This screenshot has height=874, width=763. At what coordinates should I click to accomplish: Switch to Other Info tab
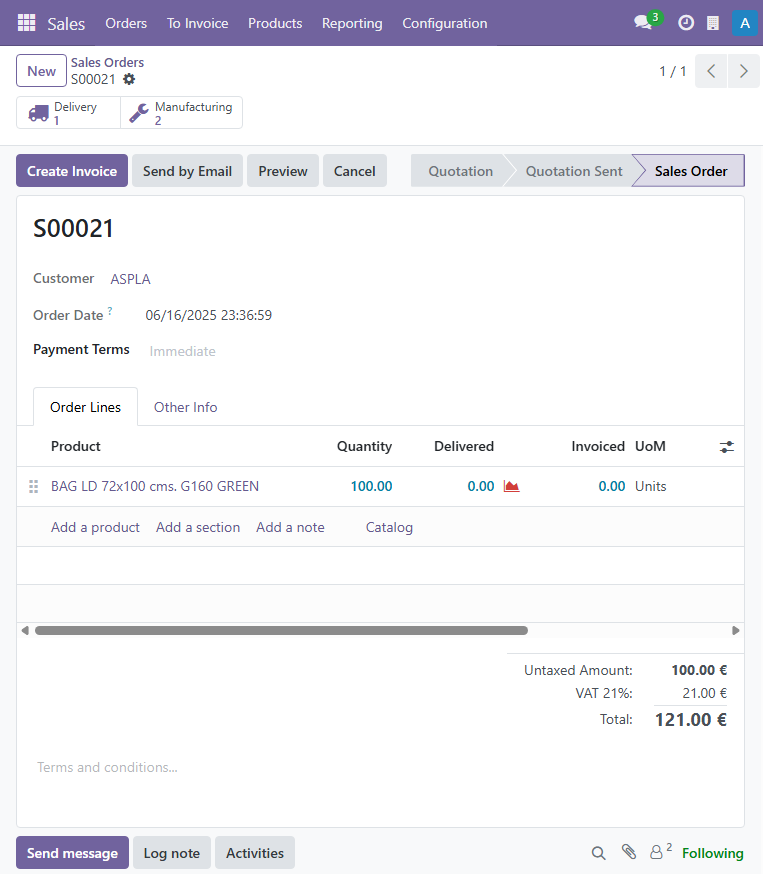185,407
